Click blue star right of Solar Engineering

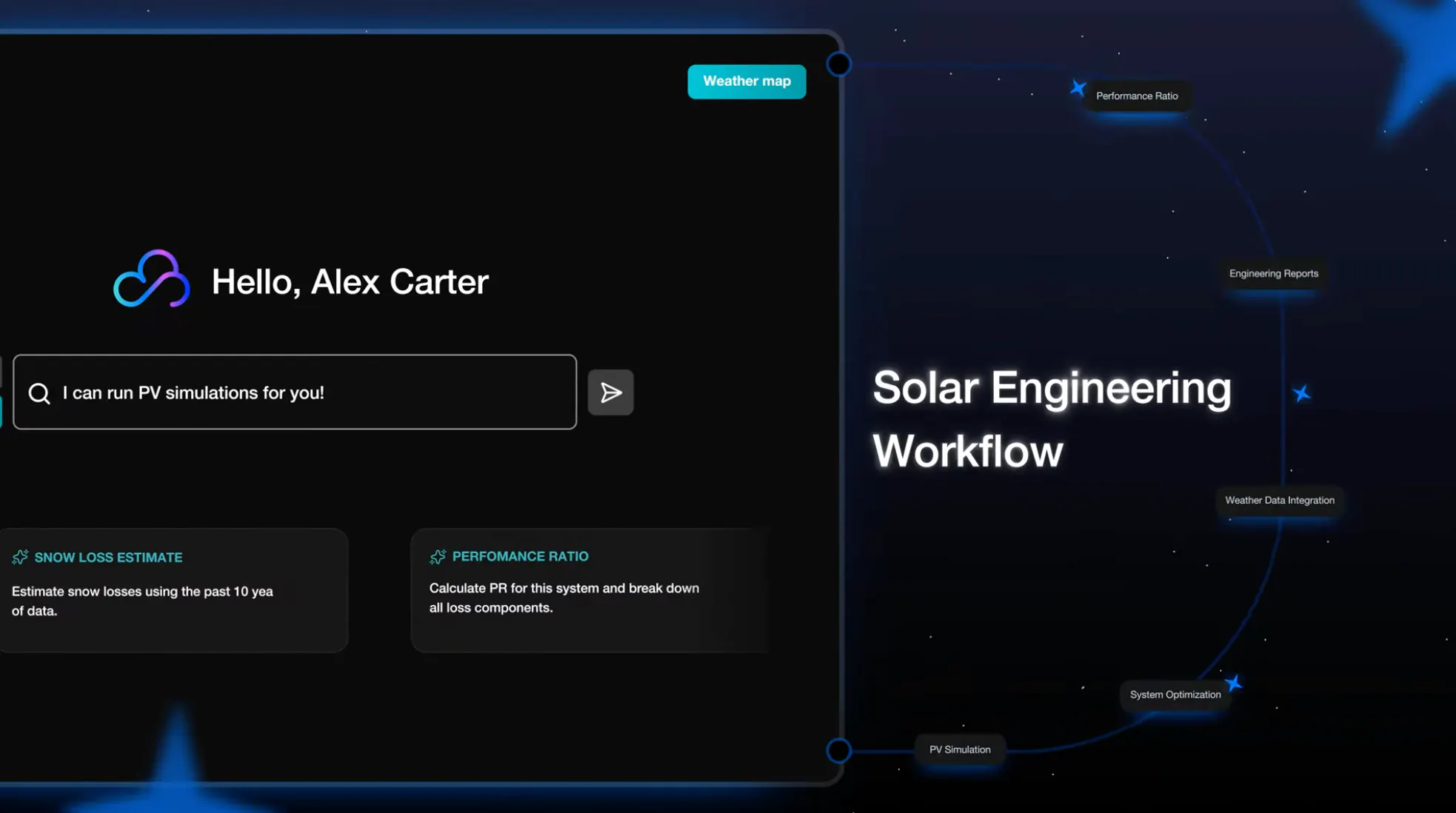click(1301, 393)
